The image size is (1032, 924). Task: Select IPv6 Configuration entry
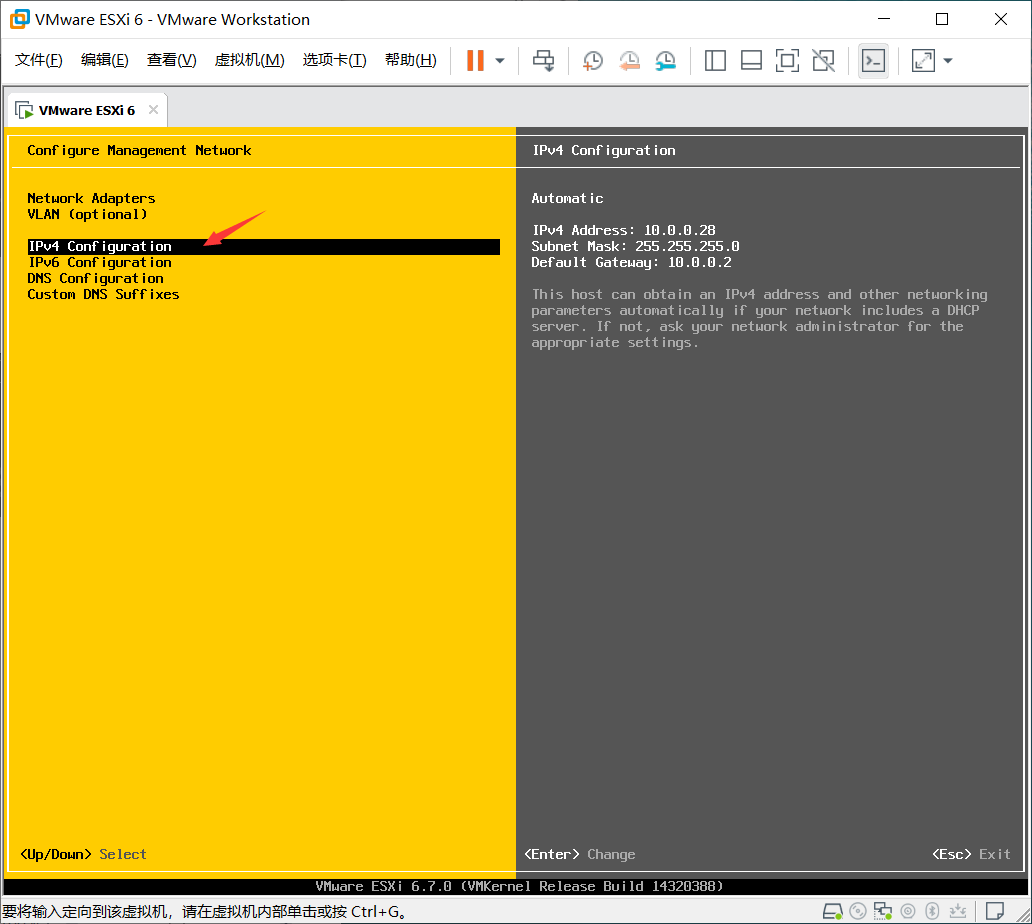99,262
